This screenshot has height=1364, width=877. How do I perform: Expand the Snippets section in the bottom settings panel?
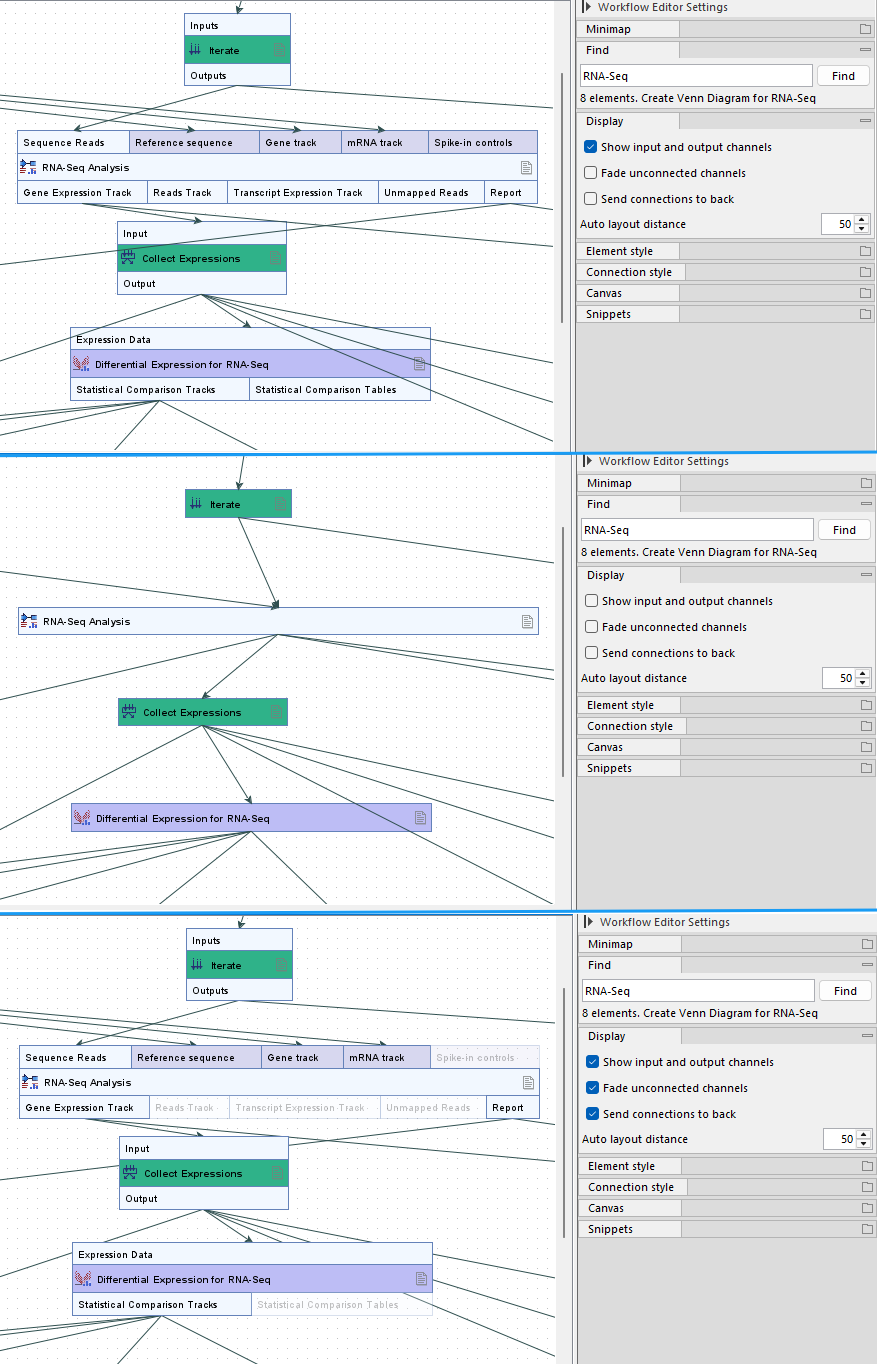pyautogui.click(x=866, y=1229)
